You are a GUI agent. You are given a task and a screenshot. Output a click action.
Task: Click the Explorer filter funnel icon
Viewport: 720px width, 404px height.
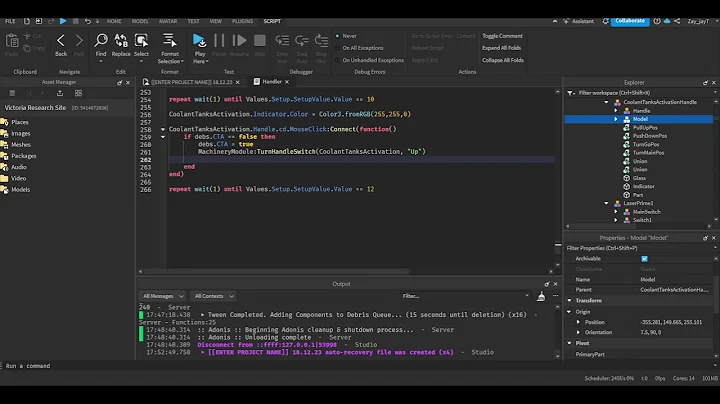tap(570, 93)
